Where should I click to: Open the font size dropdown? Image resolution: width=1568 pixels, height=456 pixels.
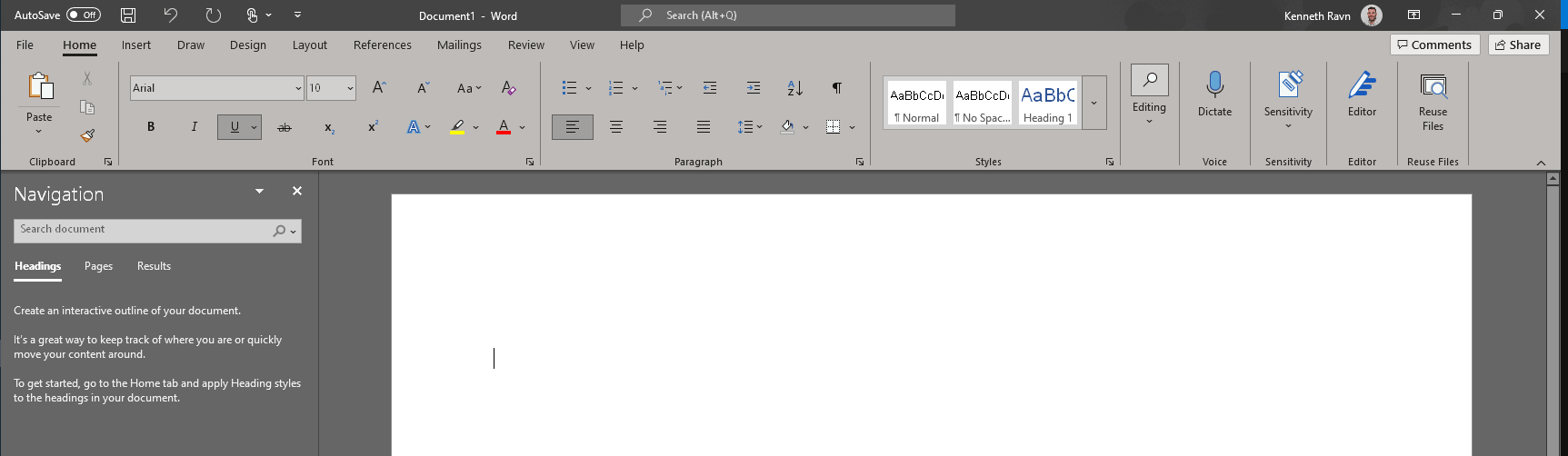[350, 88]
